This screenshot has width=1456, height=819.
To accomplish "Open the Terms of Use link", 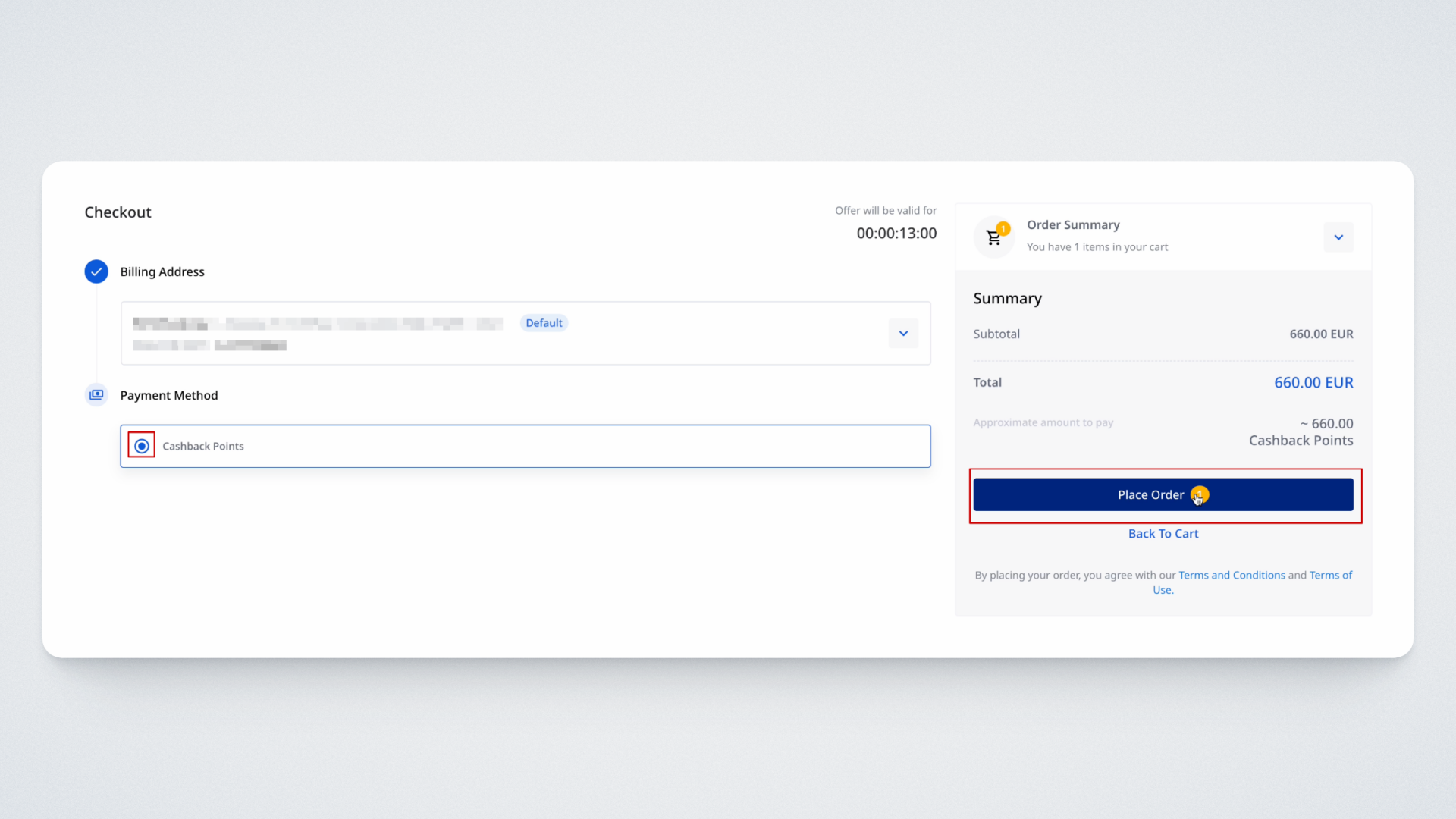I will point(1330,576).
